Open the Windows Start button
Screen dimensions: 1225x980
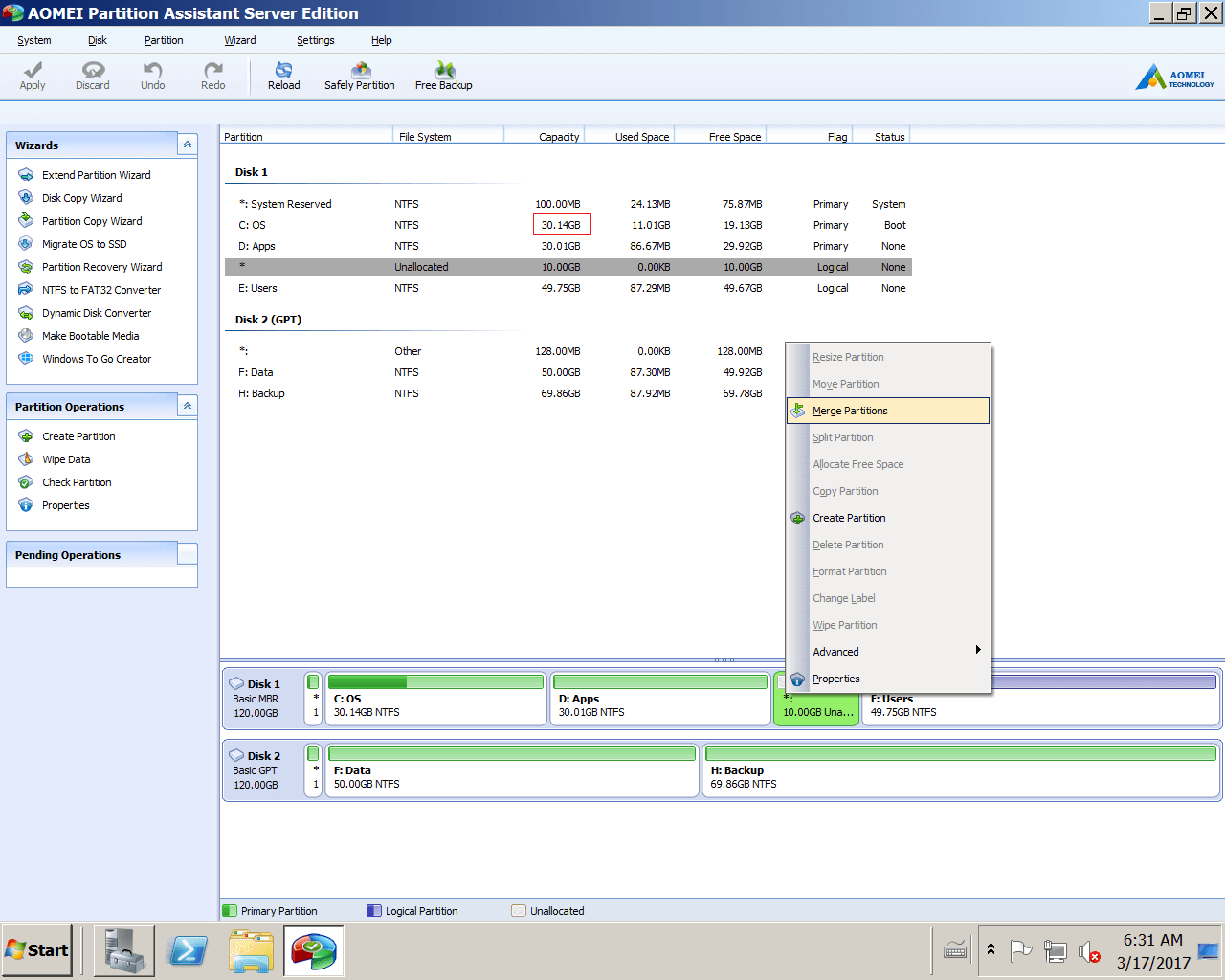click(x=36, y=950)
